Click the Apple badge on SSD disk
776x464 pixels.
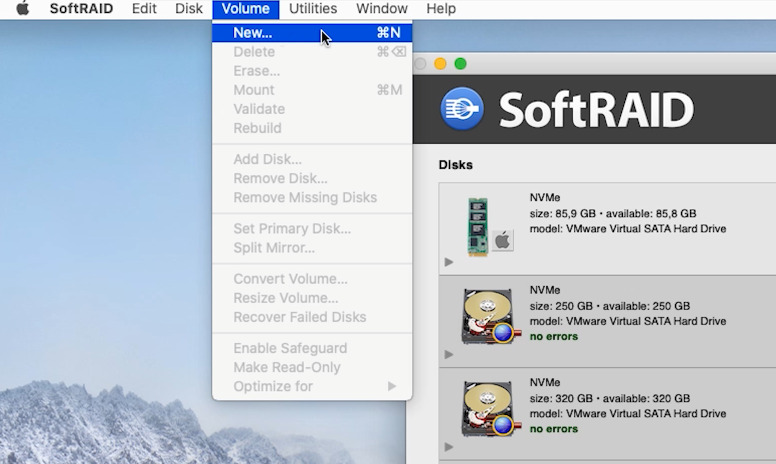click(502, 241)
